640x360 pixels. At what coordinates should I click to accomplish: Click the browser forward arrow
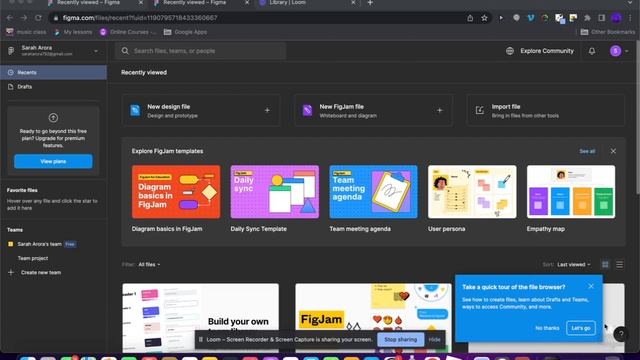pos(24,18)
